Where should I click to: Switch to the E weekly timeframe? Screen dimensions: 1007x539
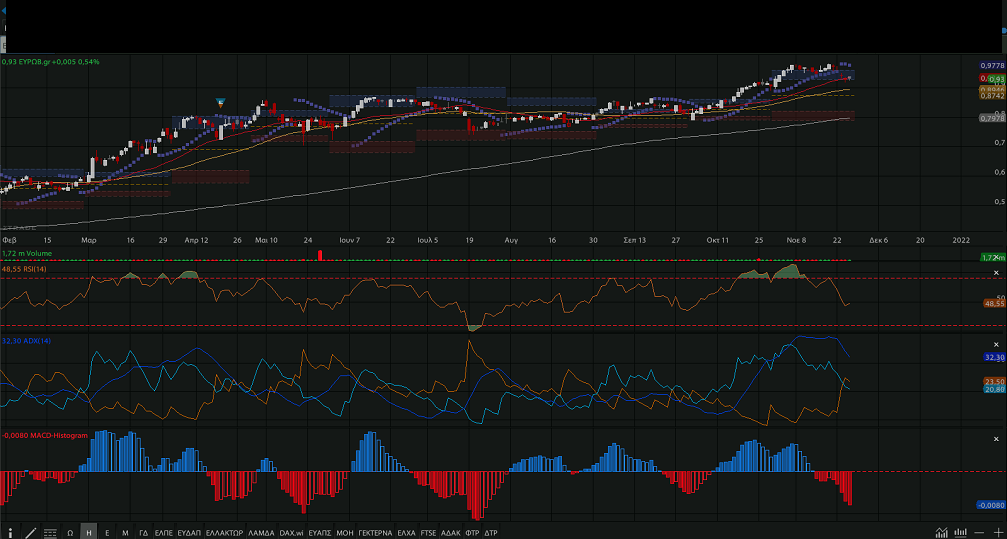[x=107, y=532]
